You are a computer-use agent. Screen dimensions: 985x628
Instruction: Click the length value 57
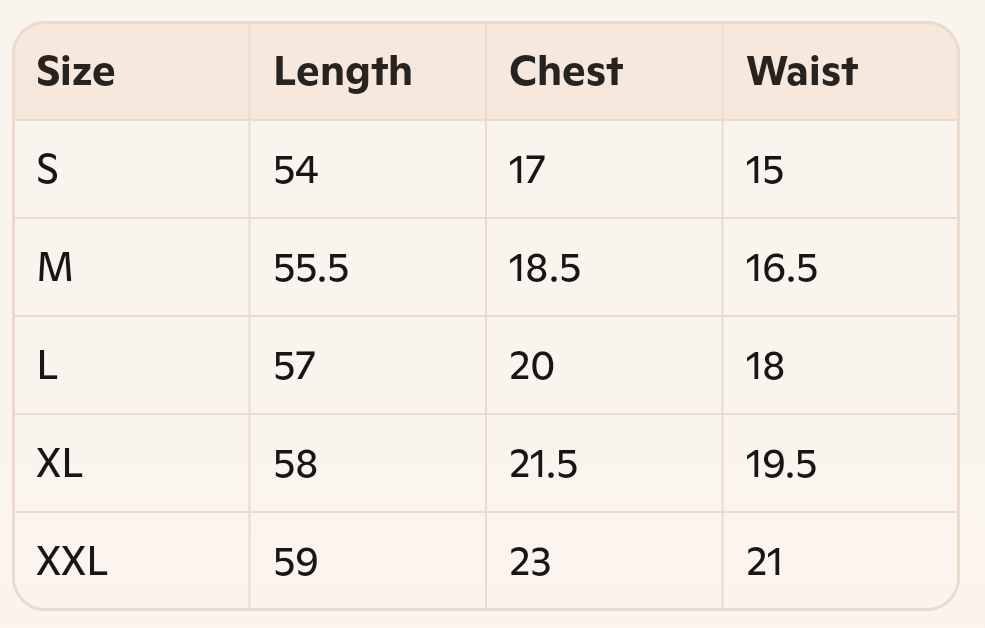click(x=294, y=365)
